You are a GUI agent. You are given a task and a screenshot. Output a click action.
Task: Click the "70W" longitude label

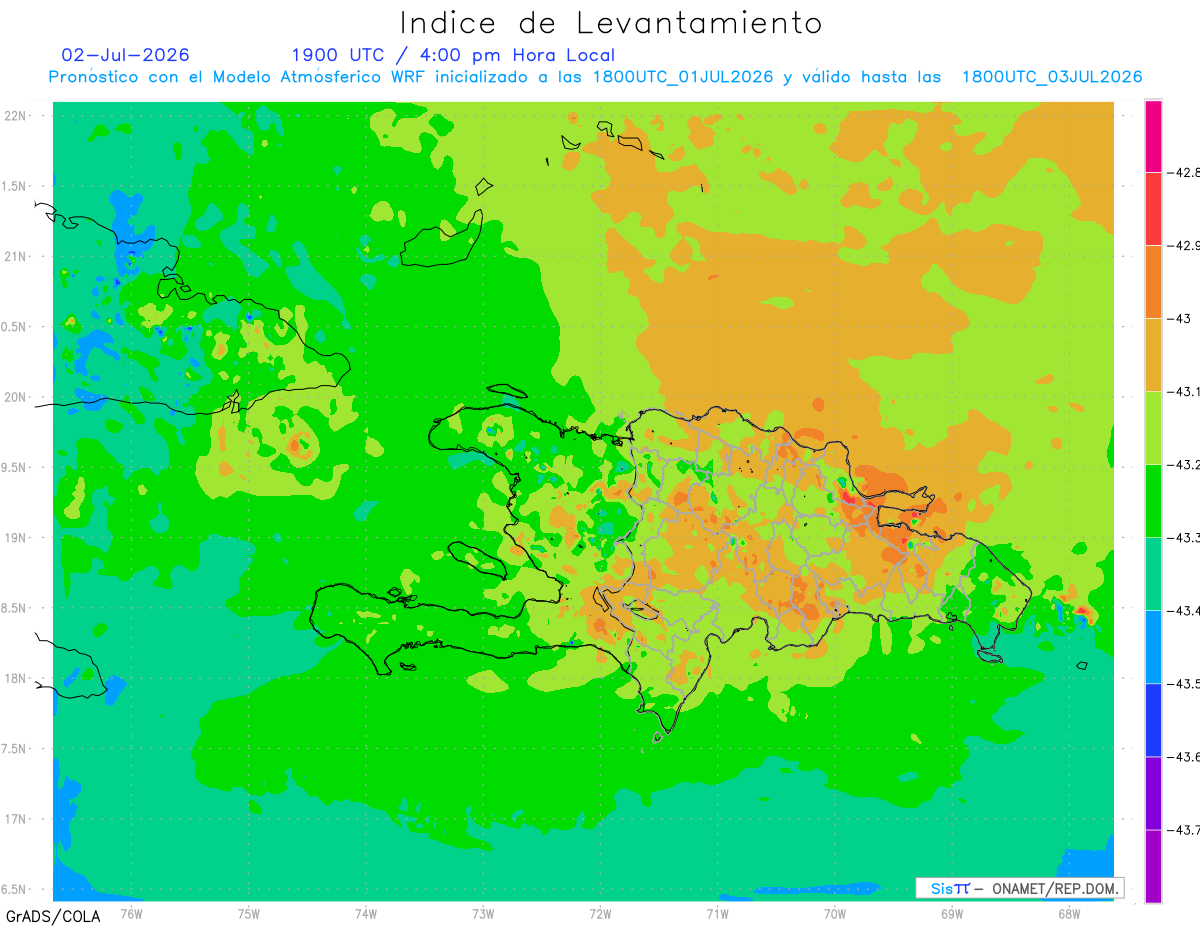(834, 913)
